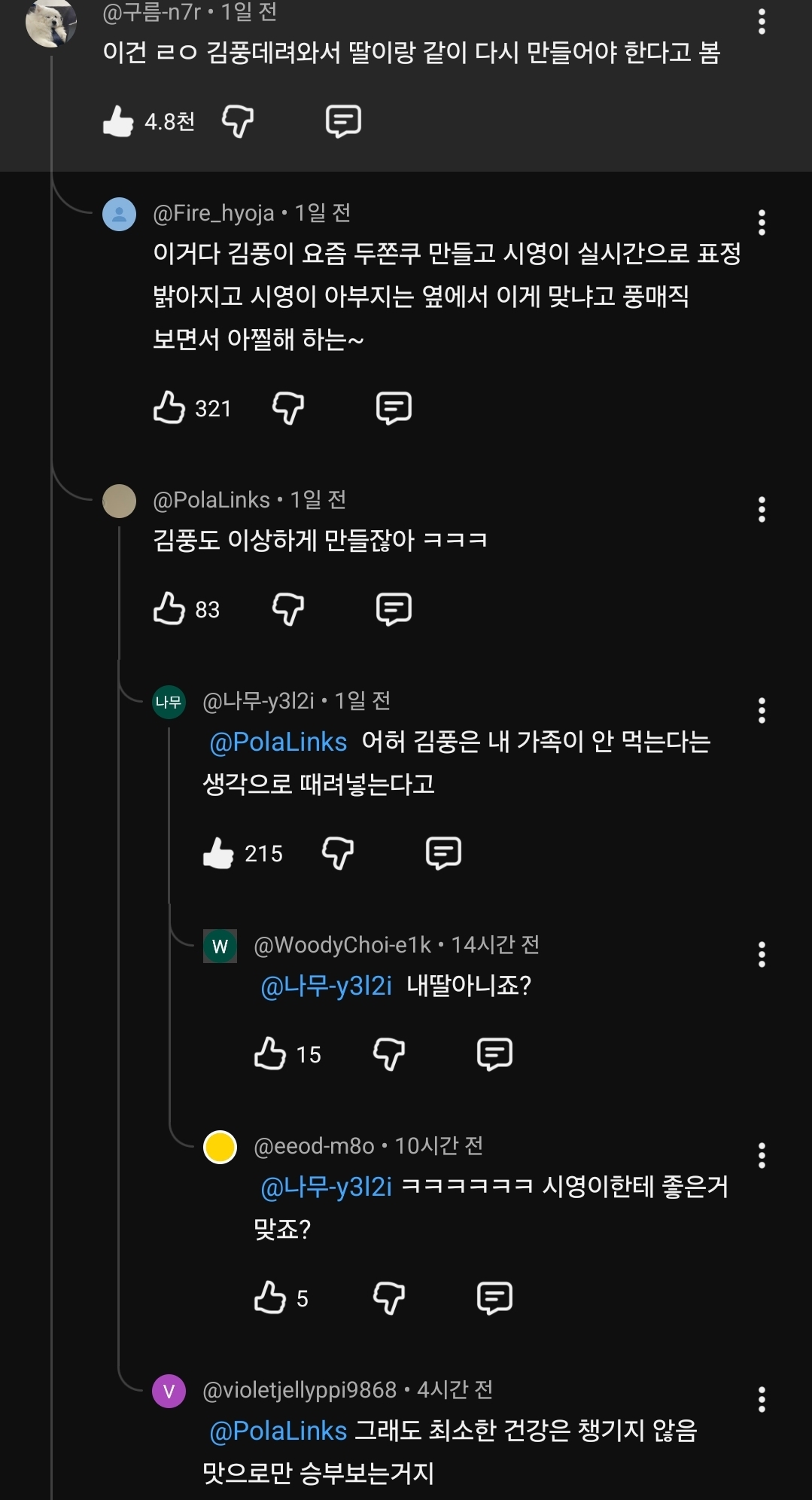Like the @구름-n7r top comment

(x=118, y=121)
